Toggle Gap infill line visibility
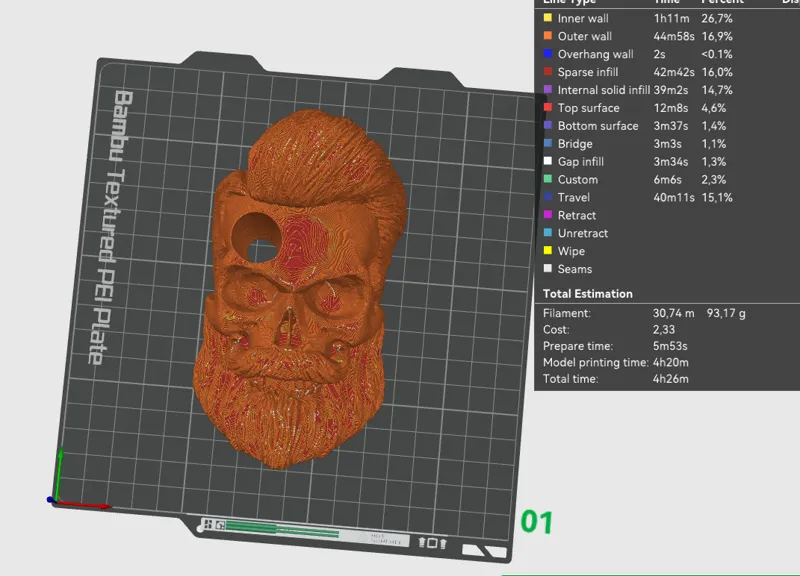 click(x=547, y=161)
